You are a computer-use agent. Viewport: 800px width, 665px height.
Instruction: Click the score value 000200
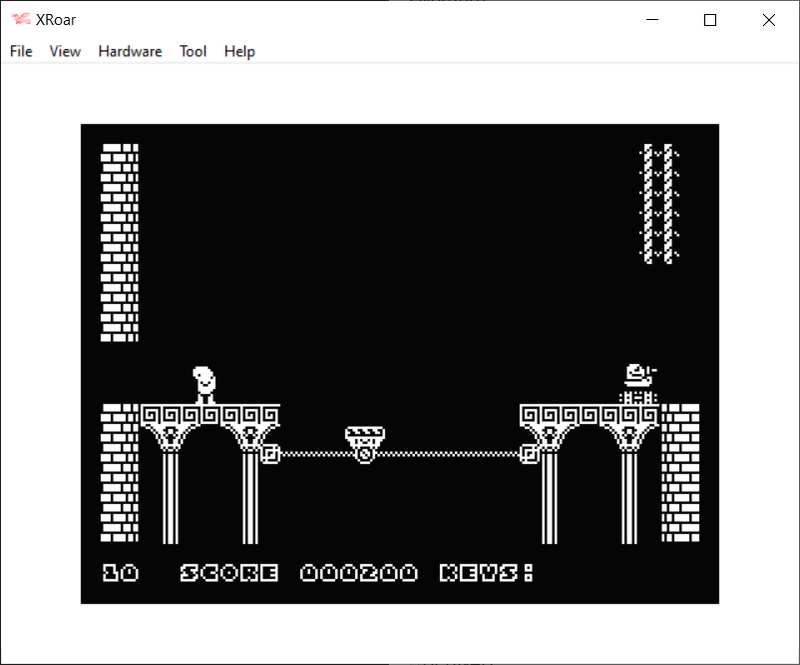[x=359, y=573]
